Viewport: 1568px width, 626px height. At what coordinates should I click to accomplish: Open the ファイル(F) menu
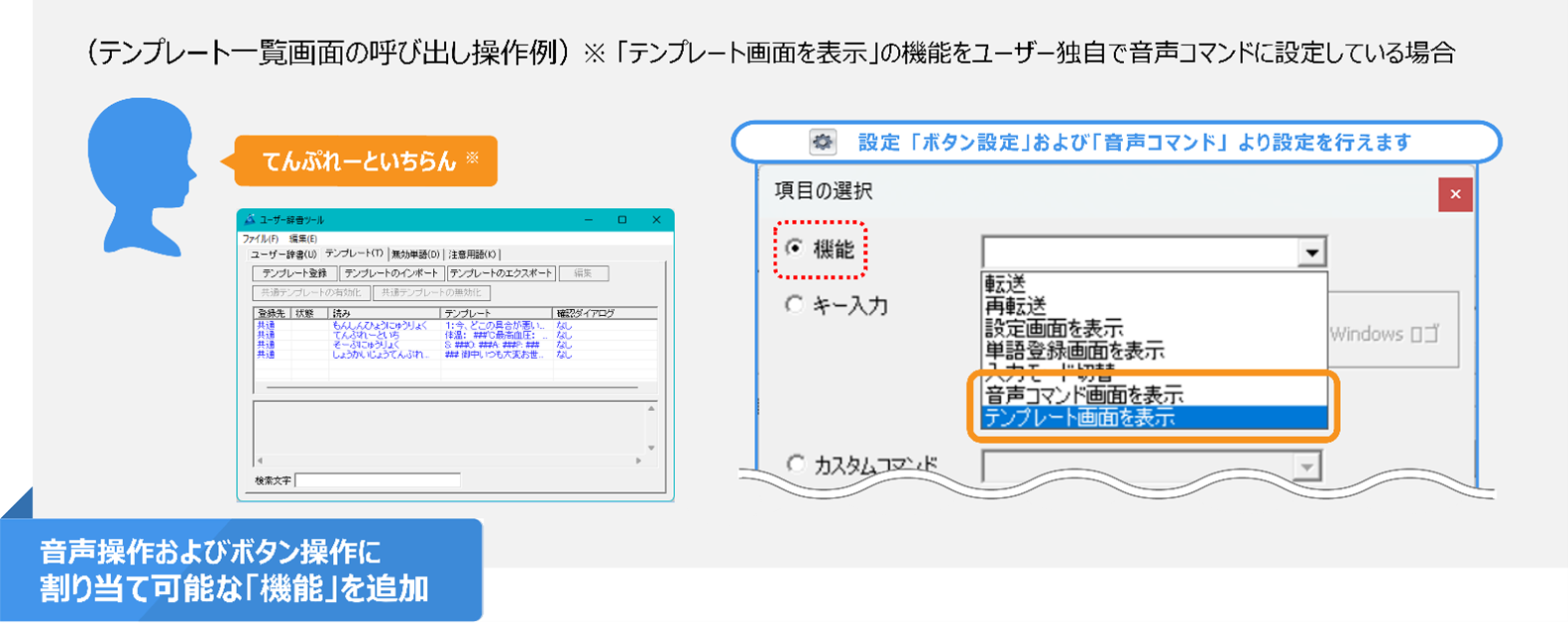point(260,239)
